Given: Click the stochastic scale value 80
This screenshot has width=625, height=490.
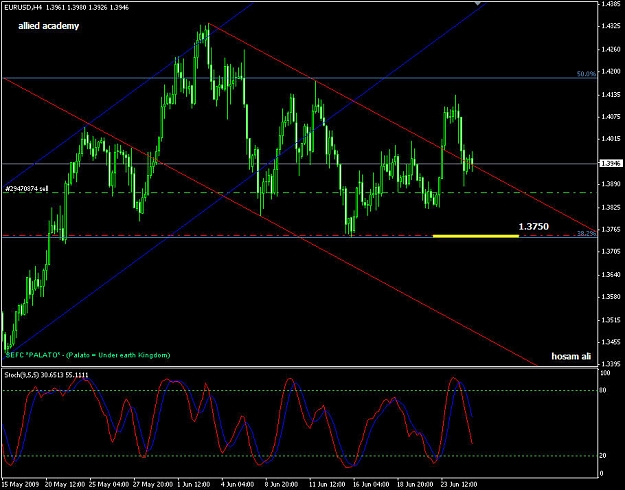Looking at the screenshot, I should pyautogui.click(x=604, y=390).
